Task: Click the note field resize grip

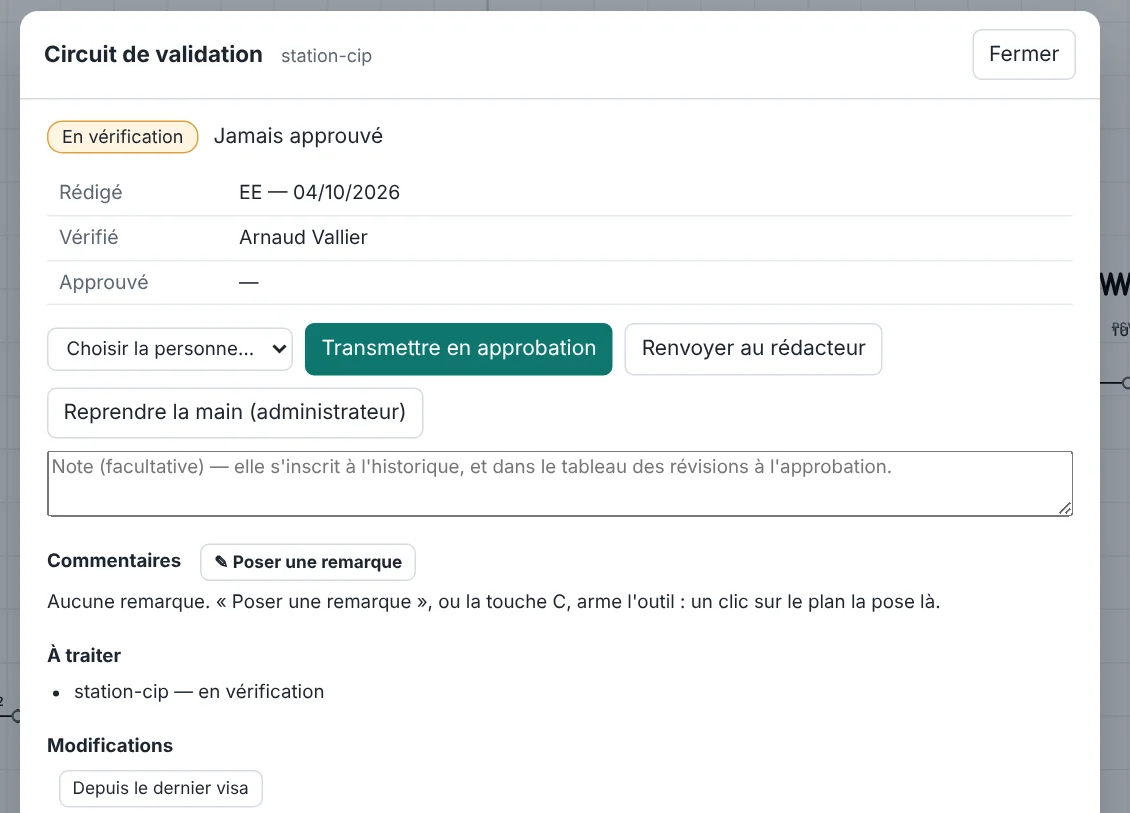Action: [1065, 508]
